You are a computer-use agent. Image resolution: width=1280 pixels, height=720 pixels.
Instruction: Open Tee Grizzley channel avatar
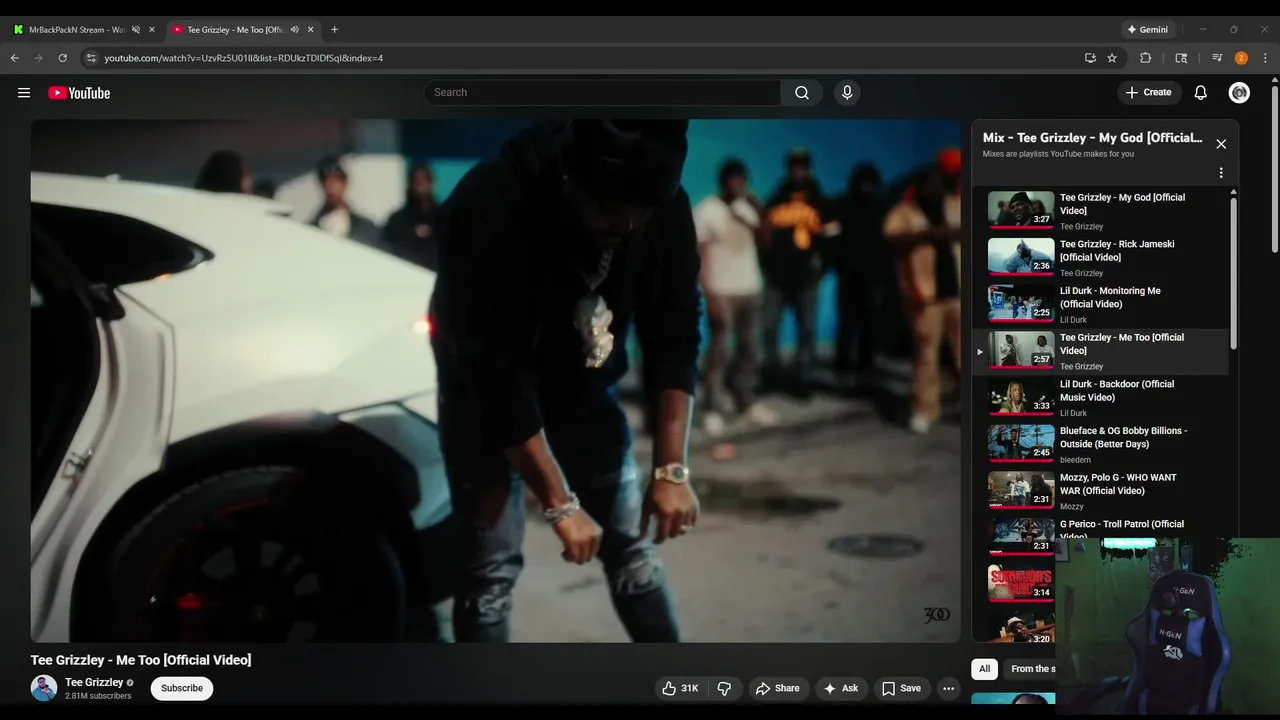tap(44, 688)
